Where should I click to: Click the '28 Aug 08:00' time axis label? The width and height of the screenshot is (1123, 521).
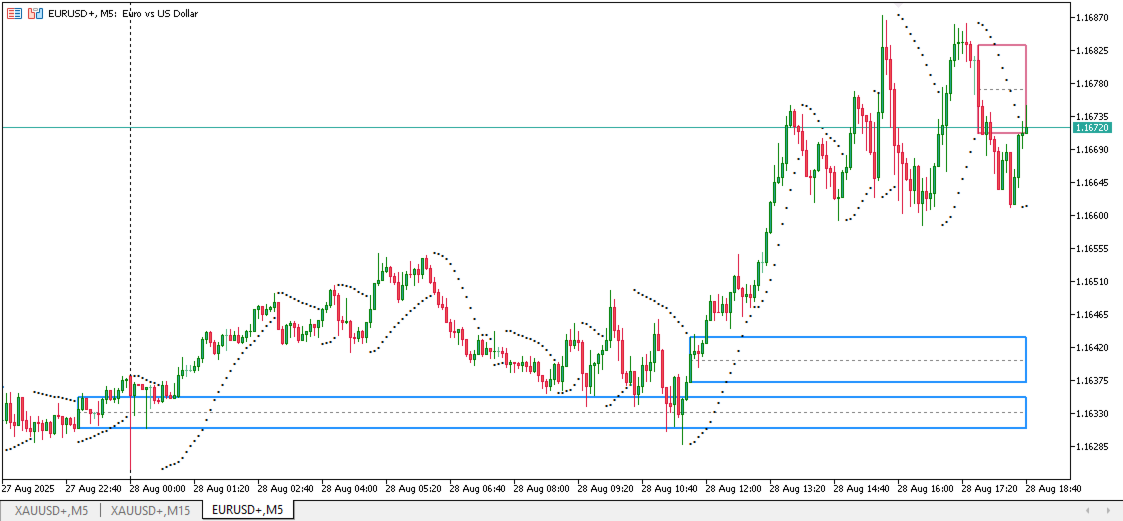539,488
